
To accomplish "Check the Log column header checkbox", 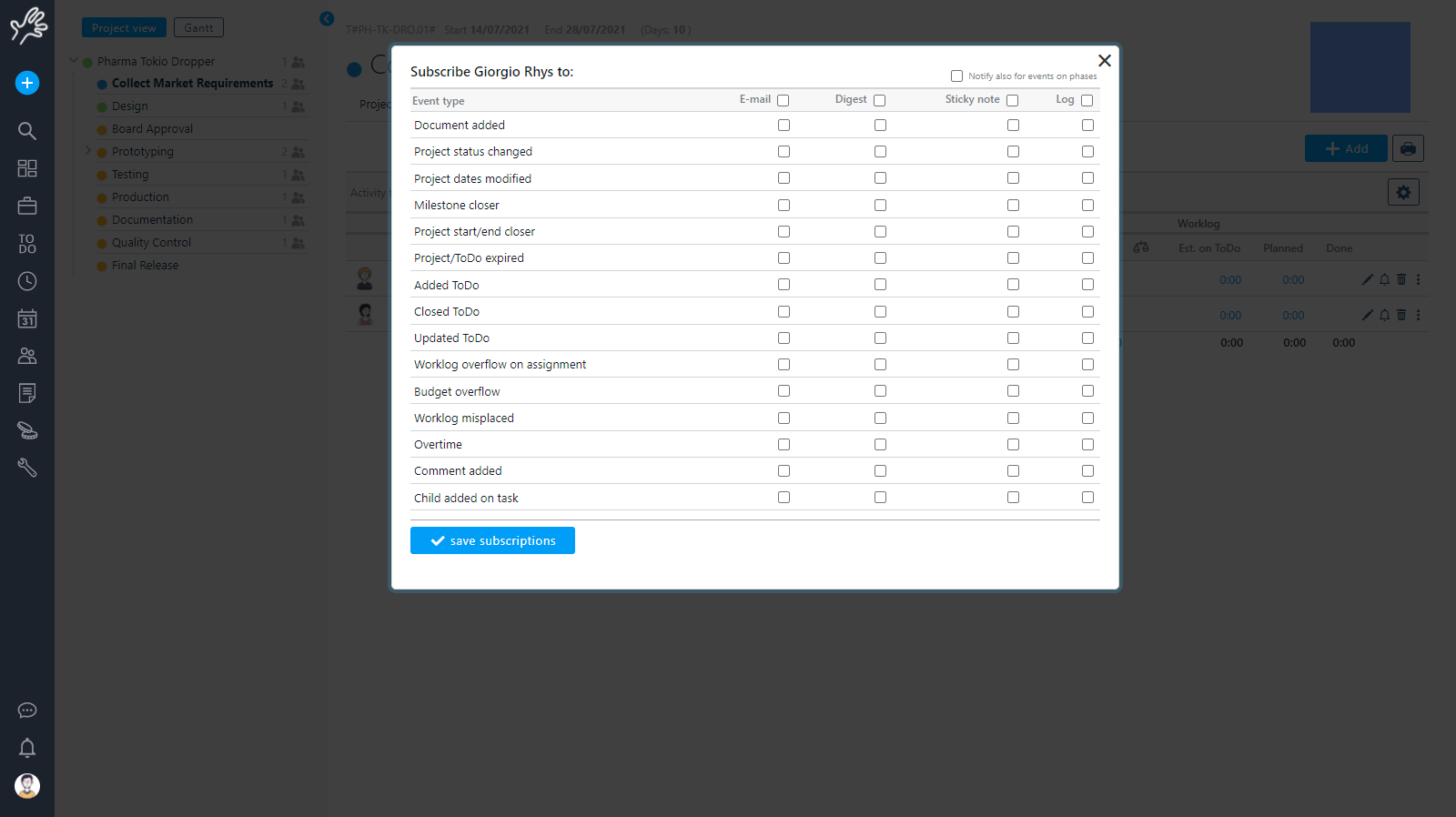I will click(x=1087, y=101).
